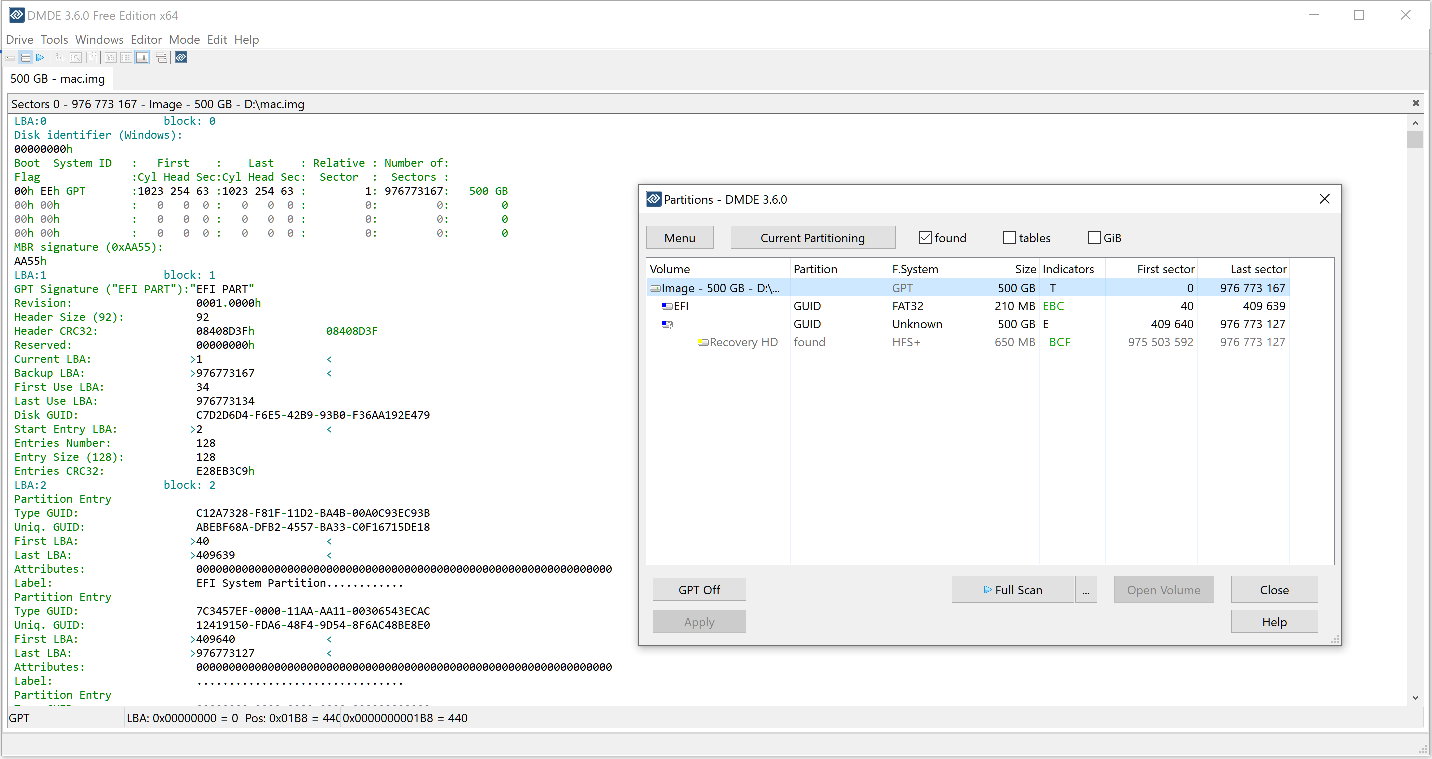Click the grayed Apply button
The height and width of the screenshot is (759, 1432).
tap(699, 622)
